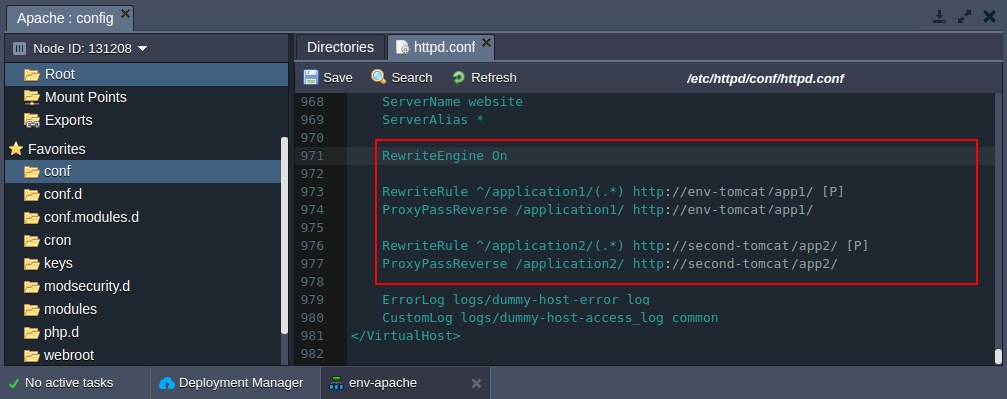Click the Deployment Manager cloud icon
1007x399 pixels.
click(166, 383)
